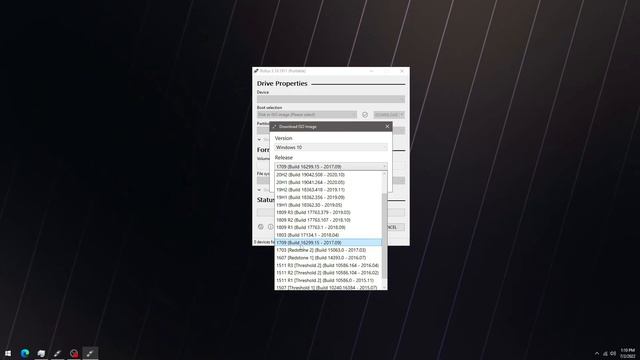Open the Rufus language globe icon
The width and height of the screenshot is (640, 360).
pos(261,227)
